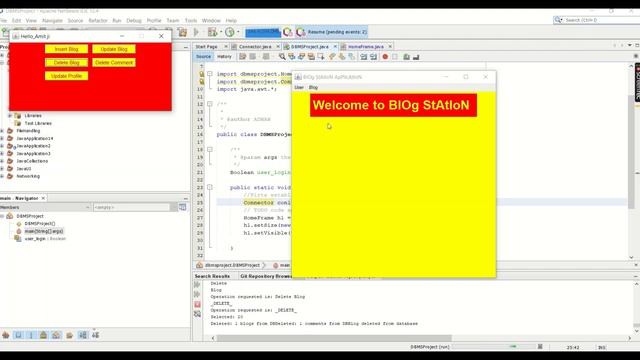
Task: Switch editor to Source view
Action: pos(203,57)
